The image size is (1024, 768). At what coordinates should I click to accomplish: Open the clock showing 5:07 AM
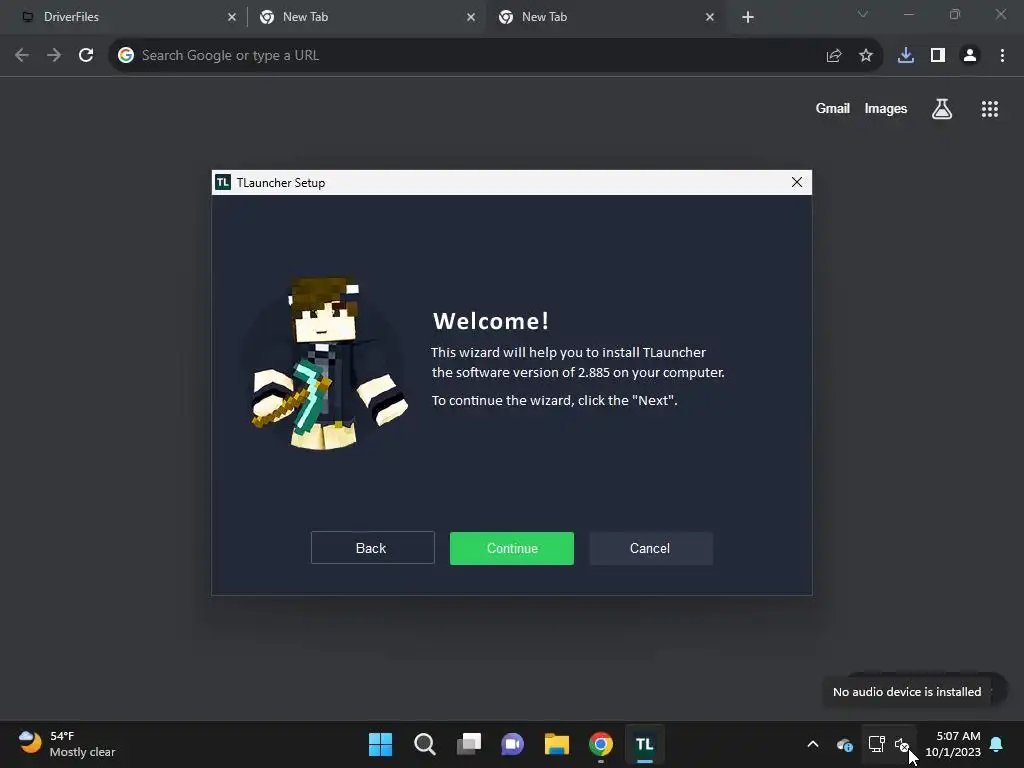coord(953,744)
